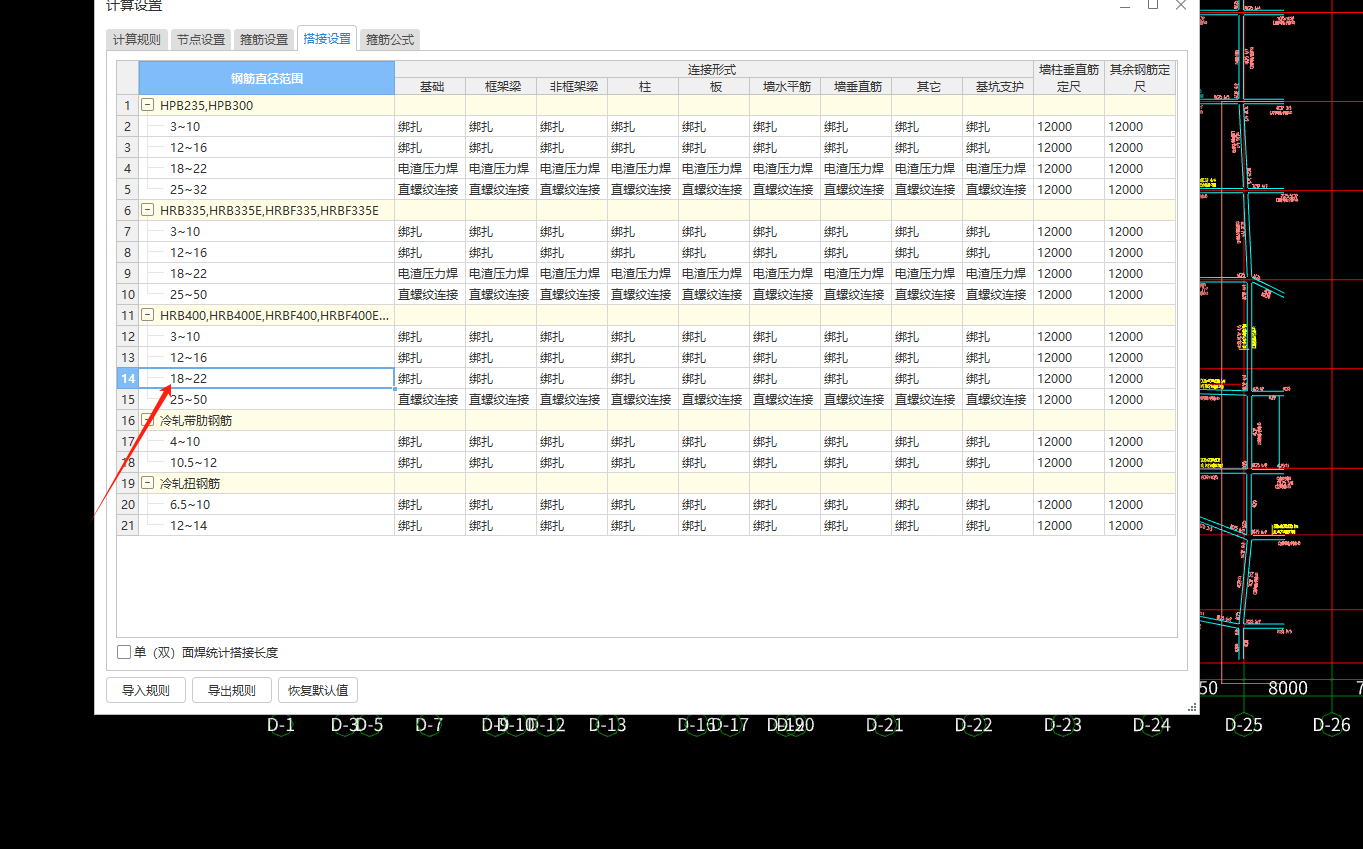Enable 单(双)面焊统计搭接长度 checkbox
Image resolution: width=1363 pixels, height=849 pixels.
coord(124,652)
